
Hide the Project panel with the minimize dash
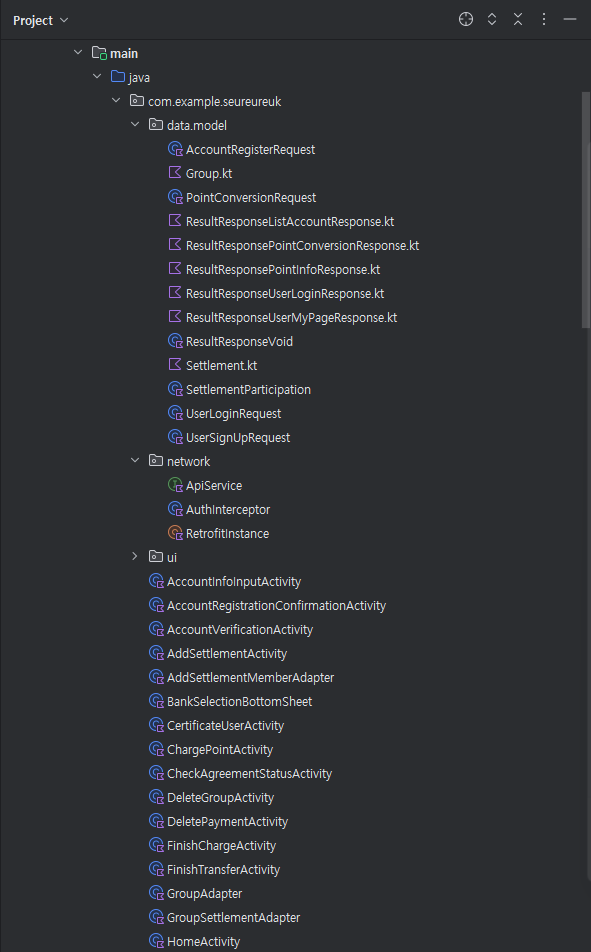570,19
